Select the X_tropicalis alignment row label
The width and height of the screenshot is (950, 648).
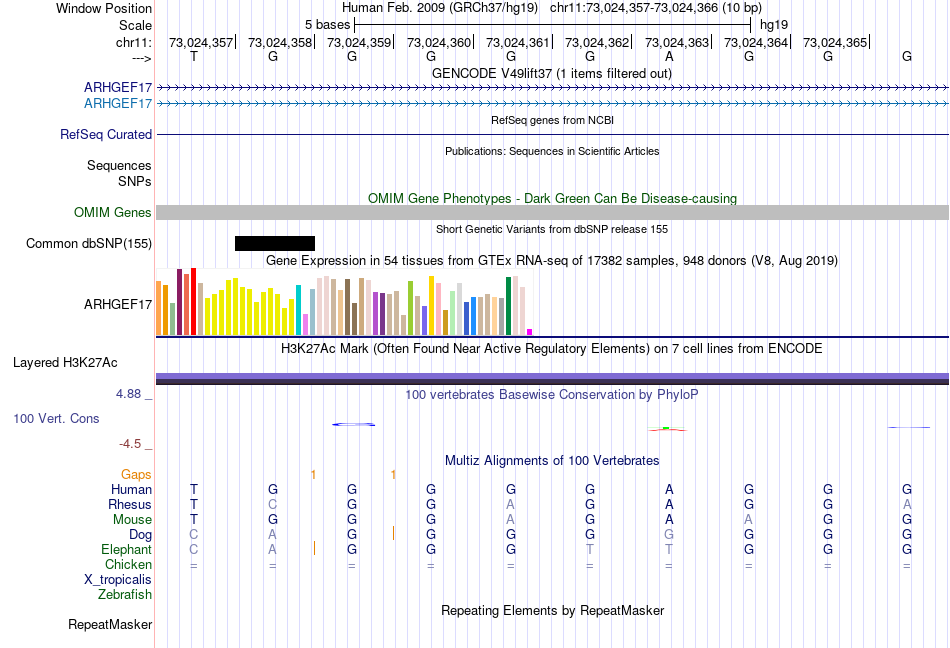pos(118,580)
